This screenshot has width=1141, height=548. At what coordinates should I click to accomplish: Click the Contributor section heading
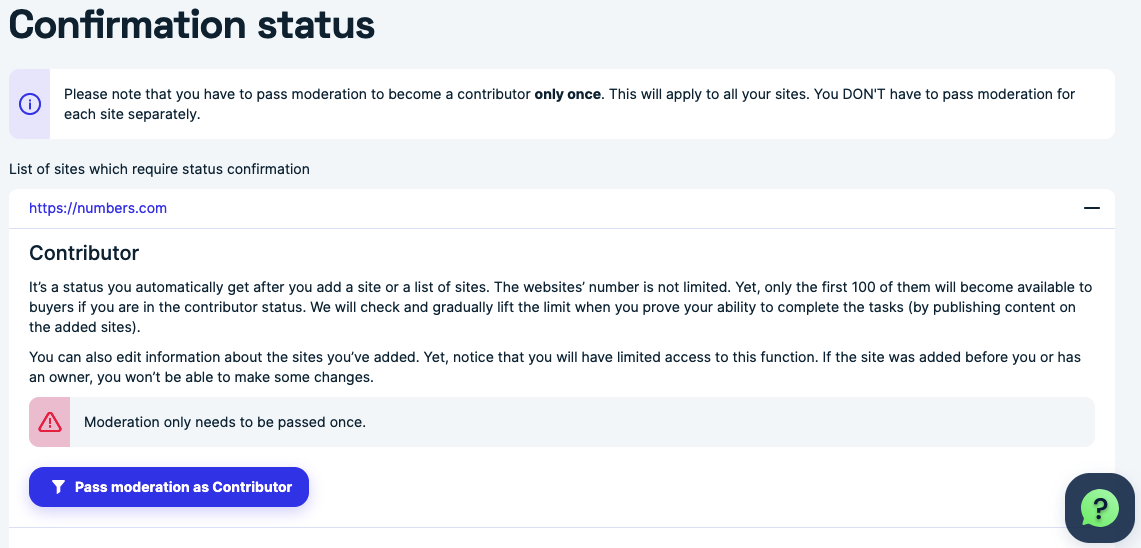click(84, 252)
